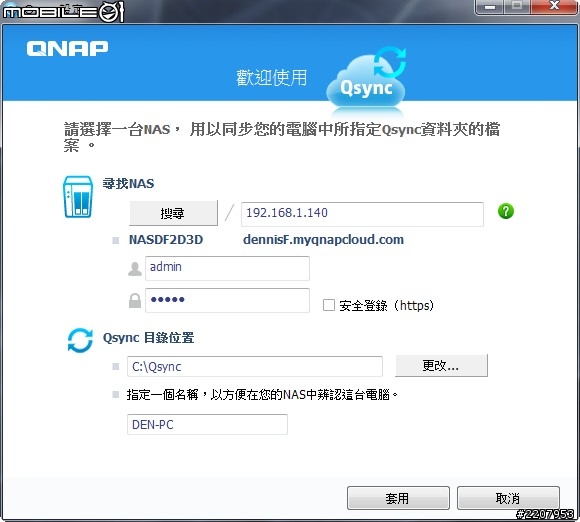The width and height of the screenshot is (580, 522).
Task: Focus the IP address field 192.168.1.140
Action: click(x=362, y=214)
